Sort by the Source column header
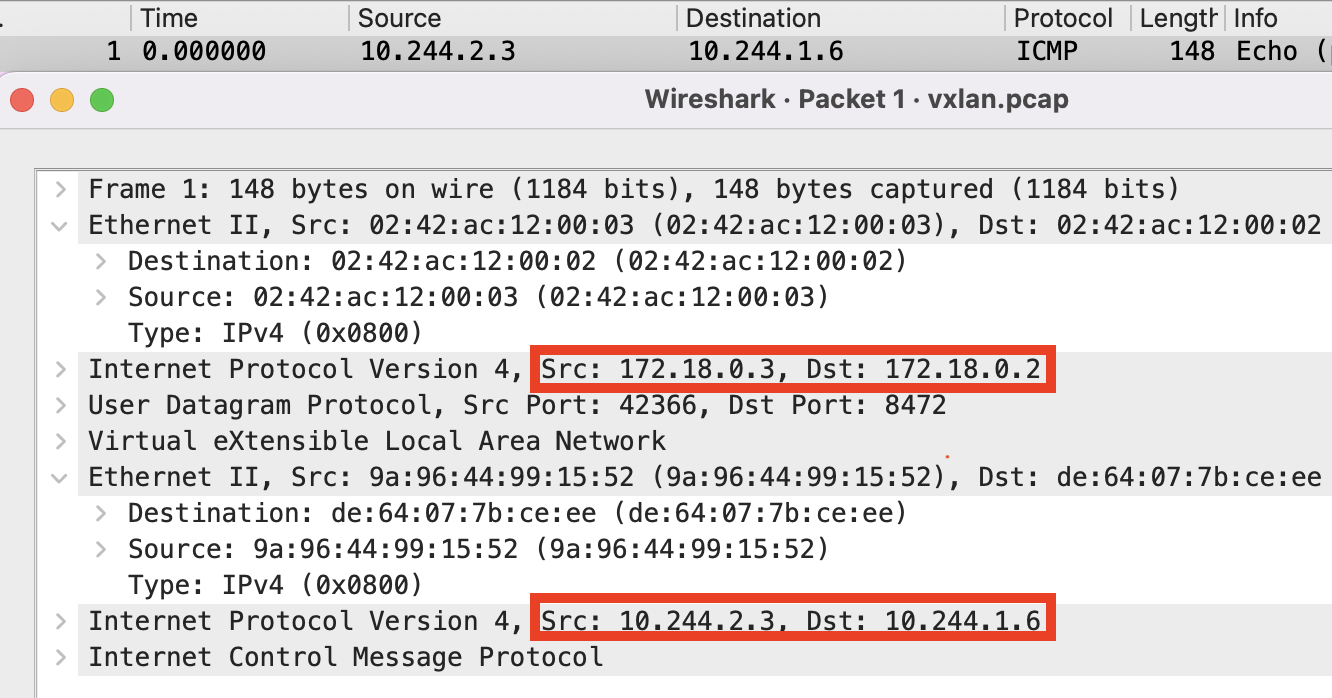 pyautogui.click(x=514, y=18)
